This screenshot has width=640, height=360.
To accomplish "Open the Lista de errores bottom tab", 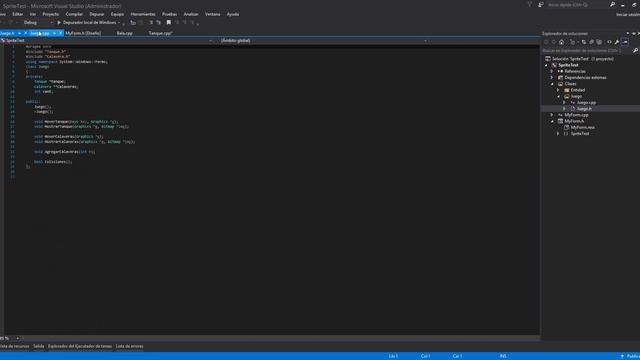I will pos(129,346).
